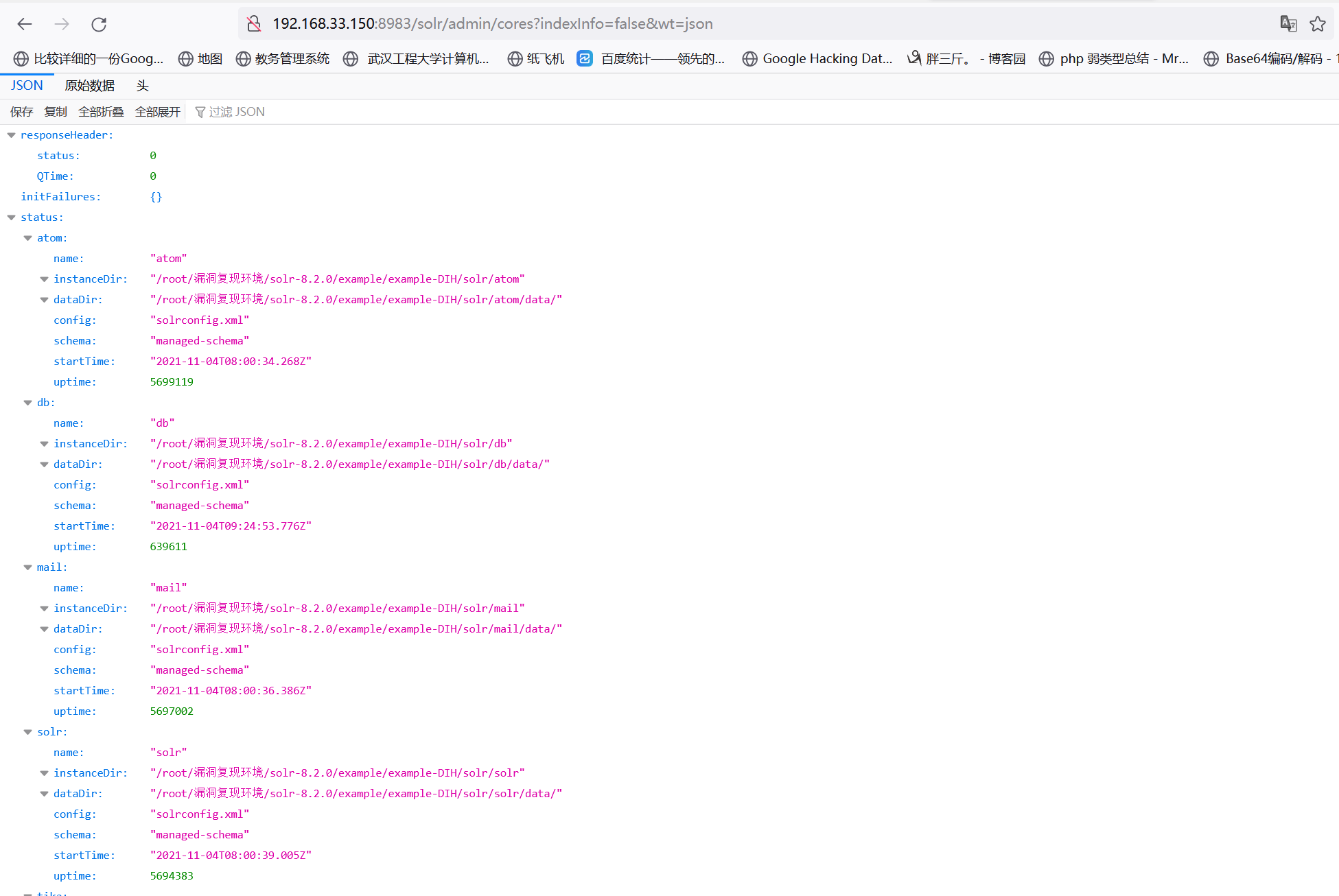Click the insecure connection lock icon

pyautogui.click(x=254, y=24)
